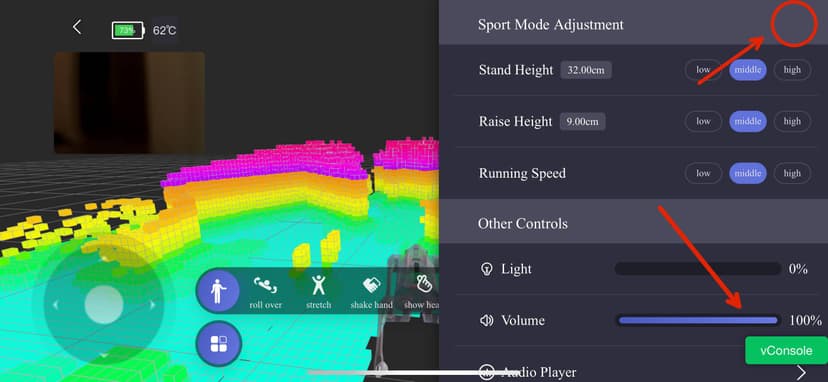
Task: Tap the battery level indicator
Action: point(128,30)
